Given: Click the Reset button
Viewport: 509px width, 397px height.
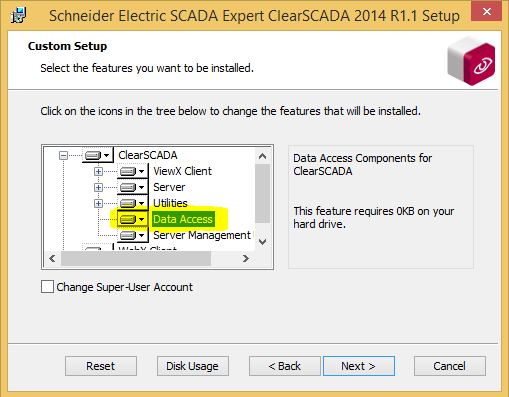Looking at the screenshot, I should tap(101, 366).
